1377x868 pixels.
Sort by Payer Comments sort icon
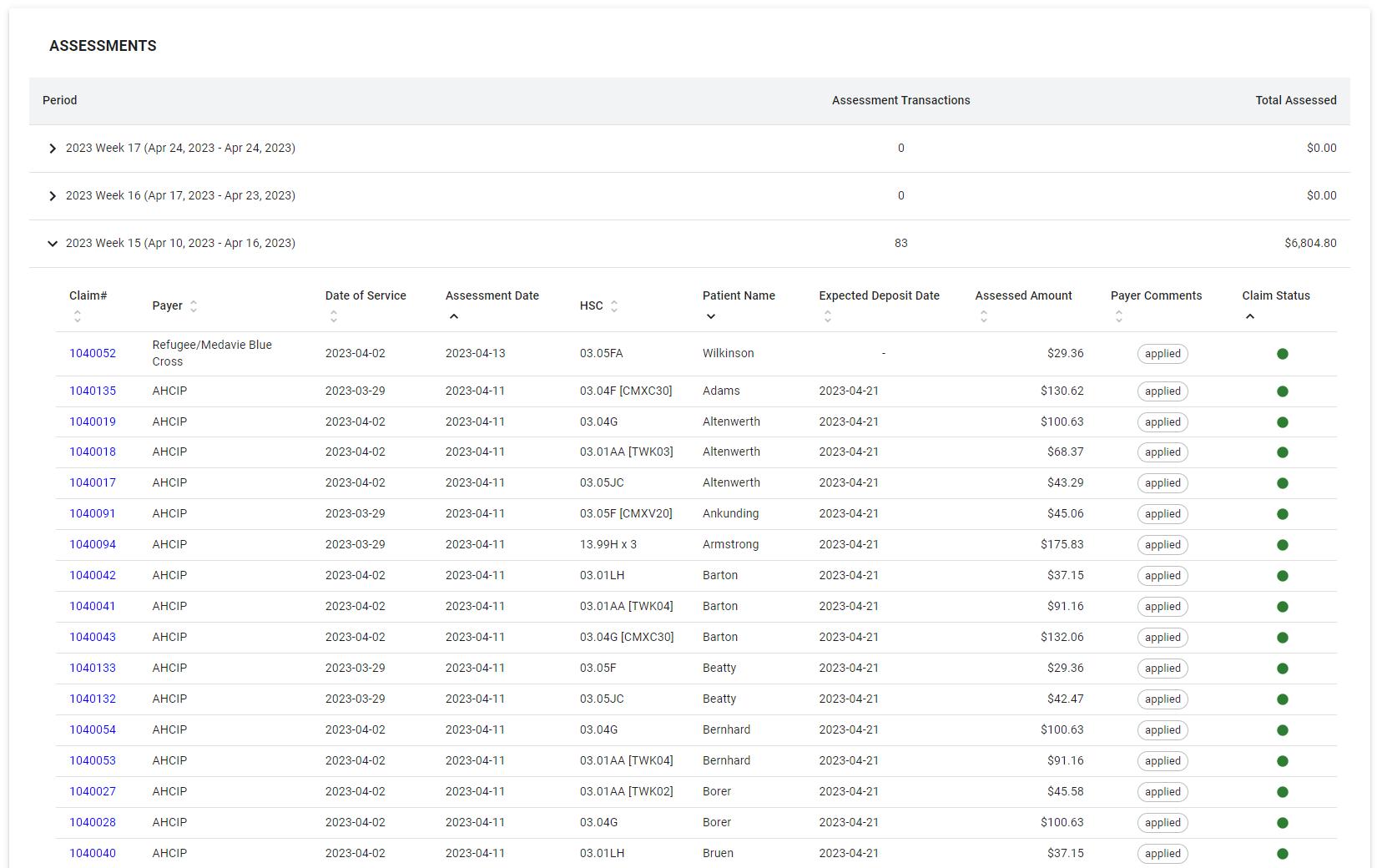click(x=1119, y=316)
